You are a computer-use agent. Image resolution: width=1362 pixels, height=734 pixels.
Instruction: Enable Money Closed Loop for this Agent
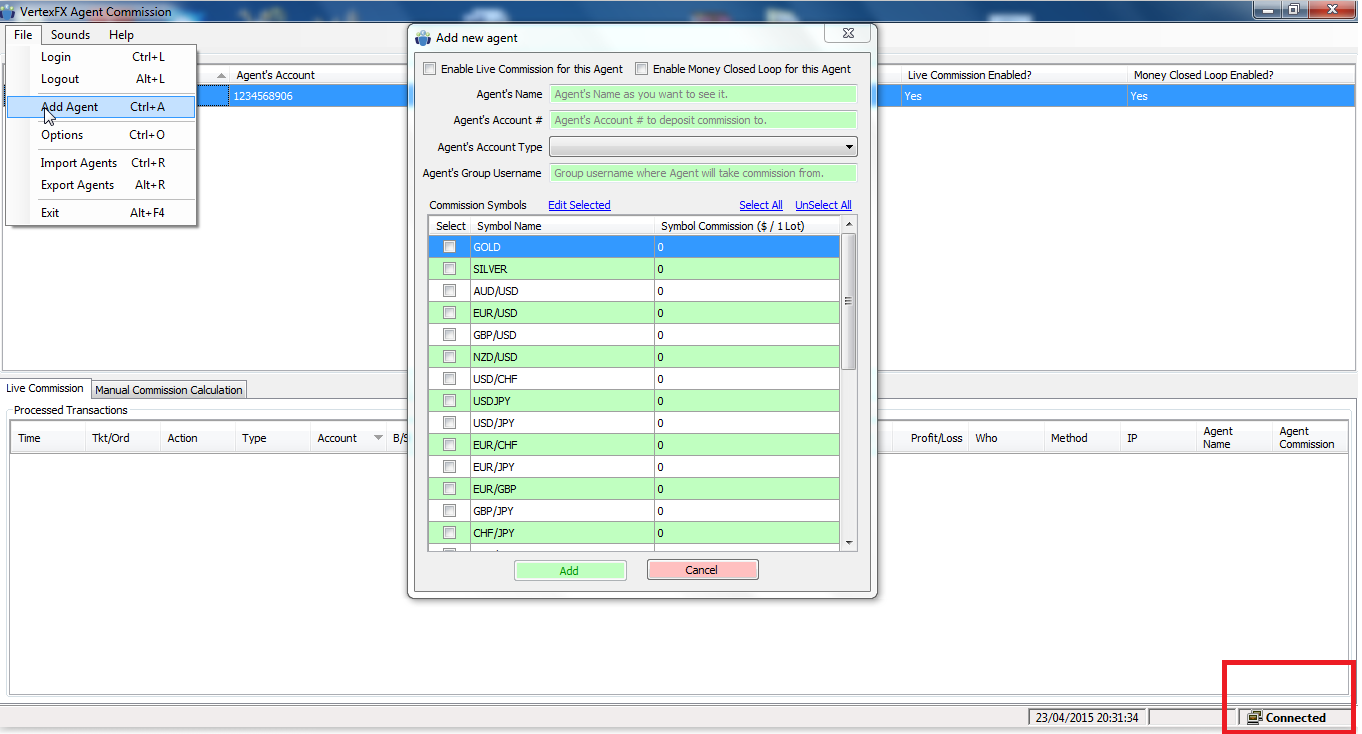pos(642,69)
